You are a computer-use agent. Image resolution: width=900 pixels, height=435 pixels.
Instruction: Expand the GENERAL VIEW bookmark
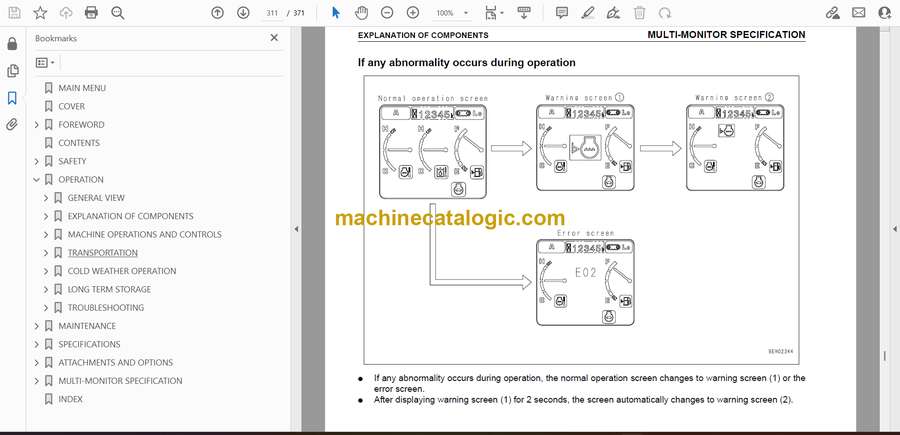(46, 198)
